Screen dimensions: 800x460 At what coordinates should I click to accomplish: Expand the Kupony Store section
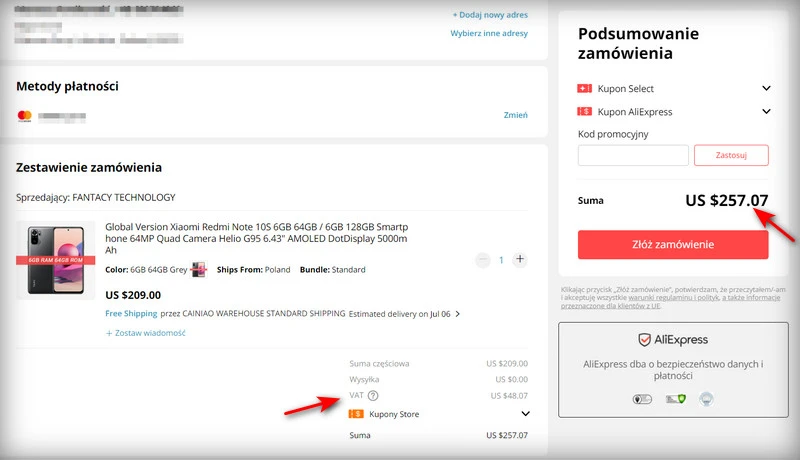(x=525, y=414)
